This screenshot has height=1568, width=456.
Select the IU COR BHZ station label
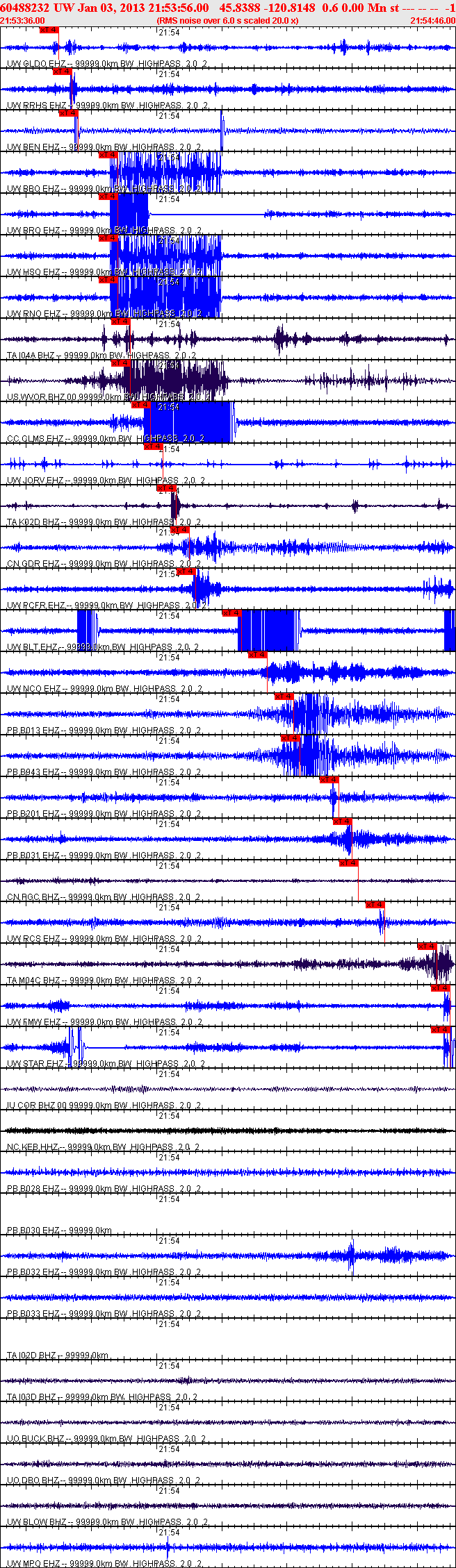tap(104, 1106)
